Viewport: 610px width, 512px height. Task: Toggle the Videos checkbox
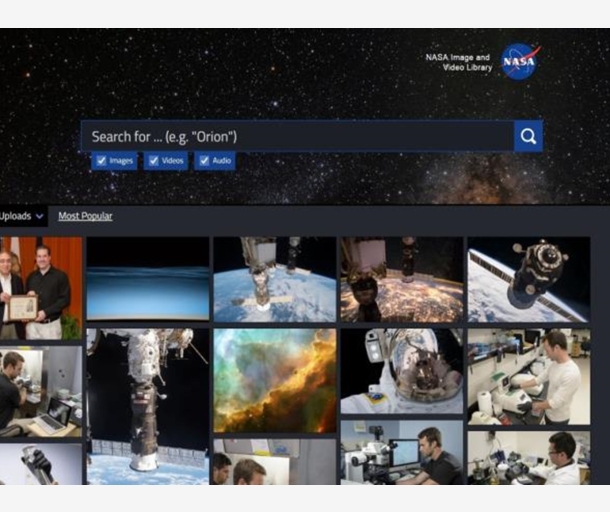click(153, 161)
